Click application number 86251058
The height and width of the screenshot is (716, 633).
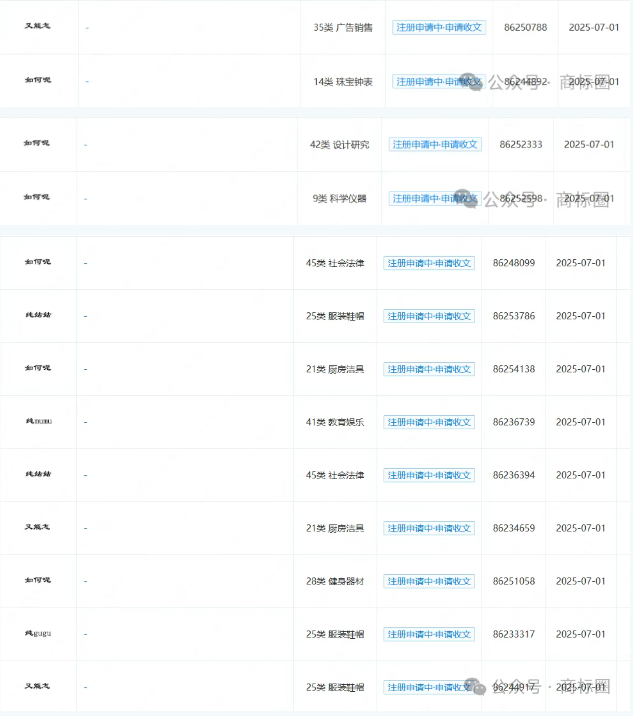pos(514,581)
